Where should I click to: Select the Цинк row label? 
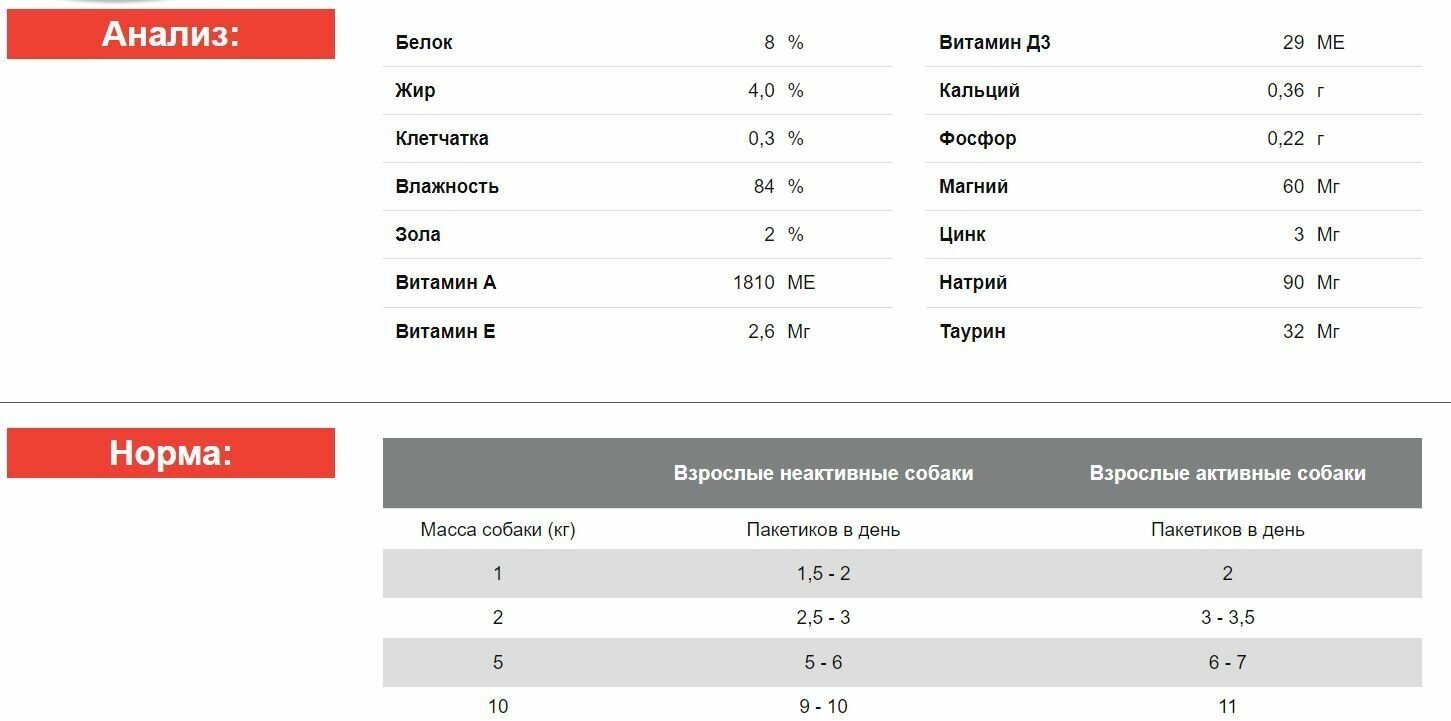963,235
